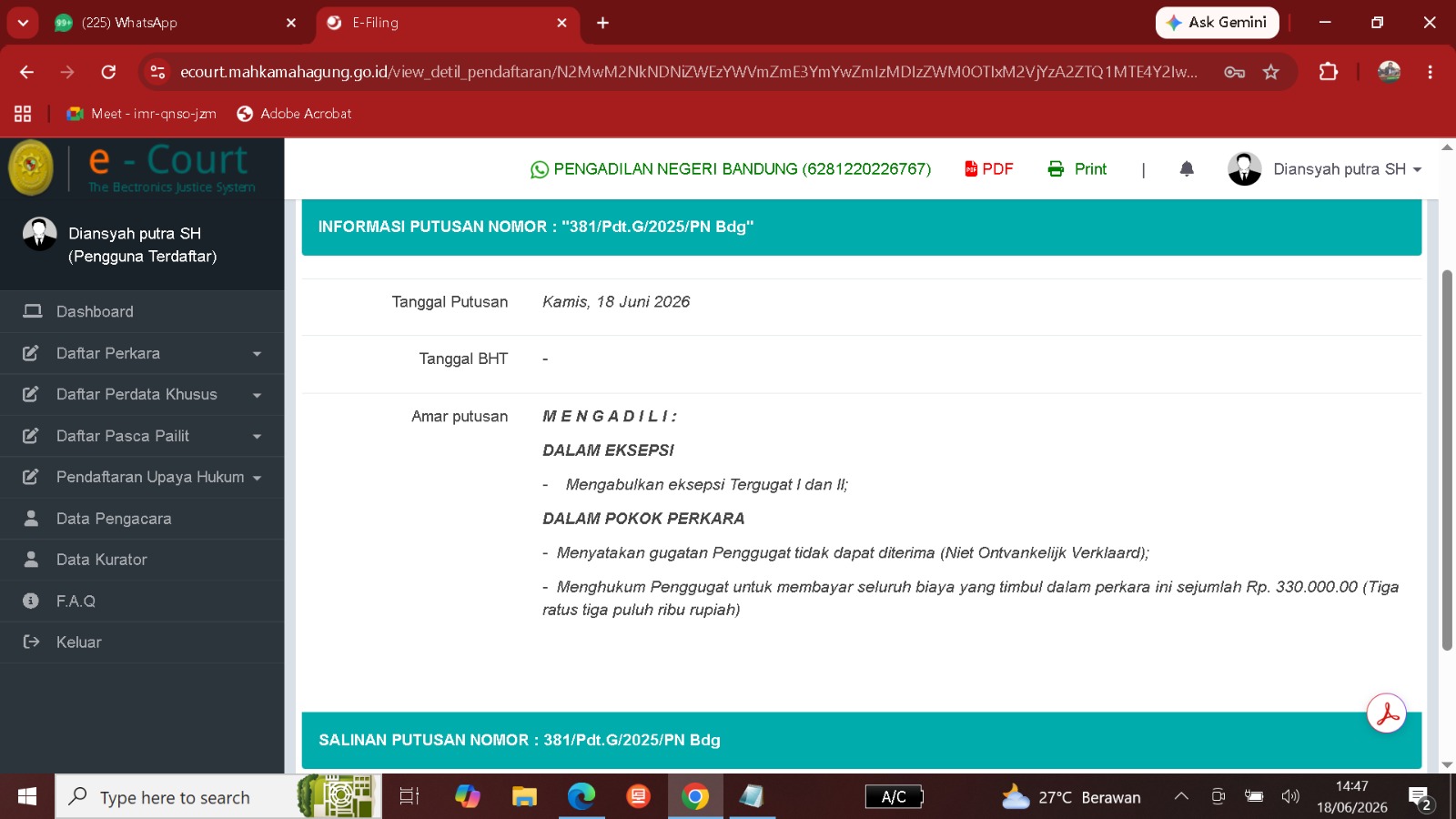Open volume control in system tray
The height and width of the screenshot is (819, 1456).
coord(1290,796)
